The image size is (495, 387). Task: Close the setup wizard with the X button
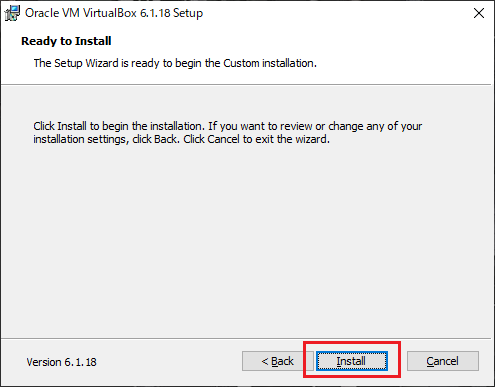[479, 13]
